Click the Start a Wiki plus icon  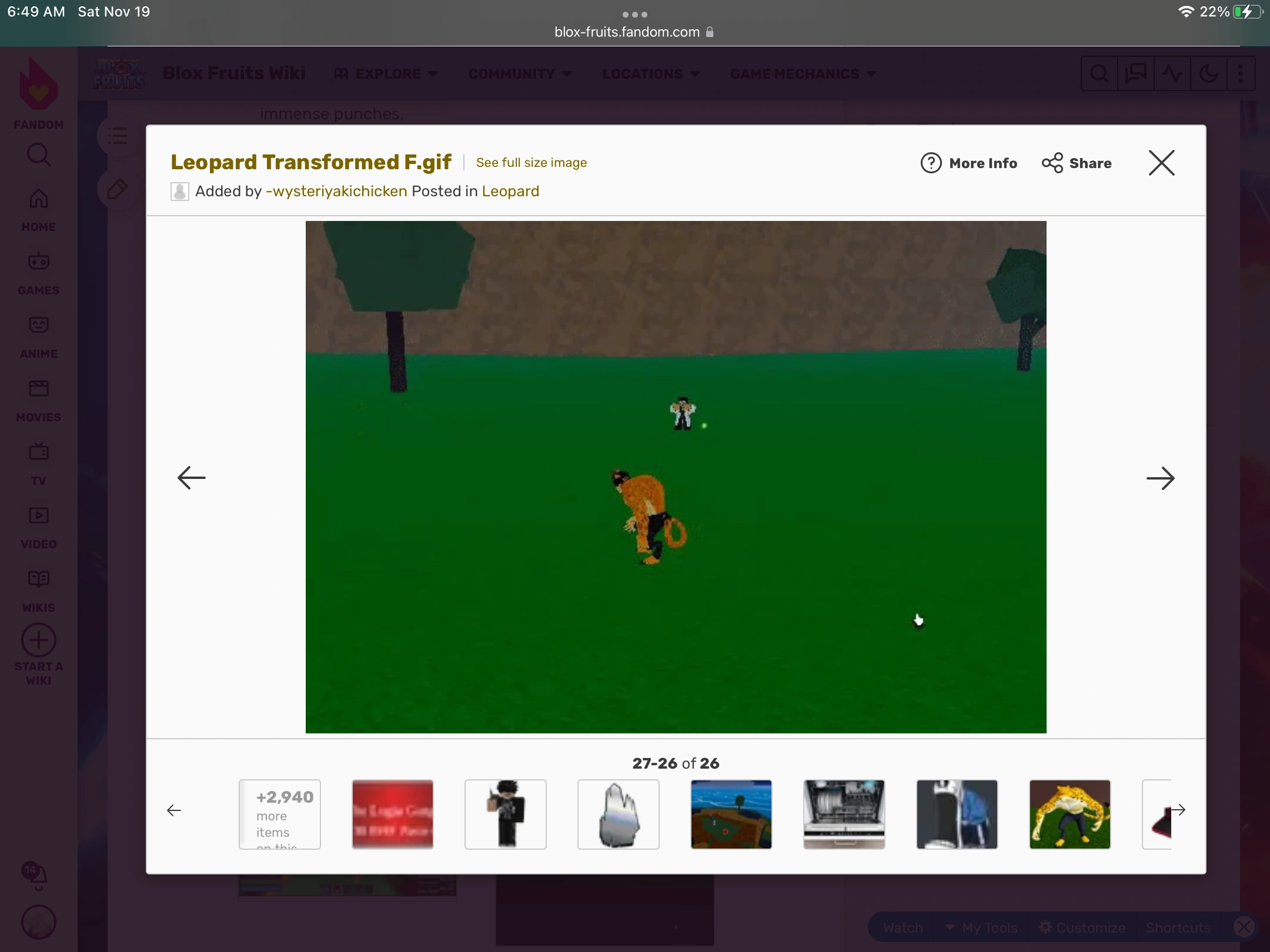pyautogui.click(x=39, y=641)
